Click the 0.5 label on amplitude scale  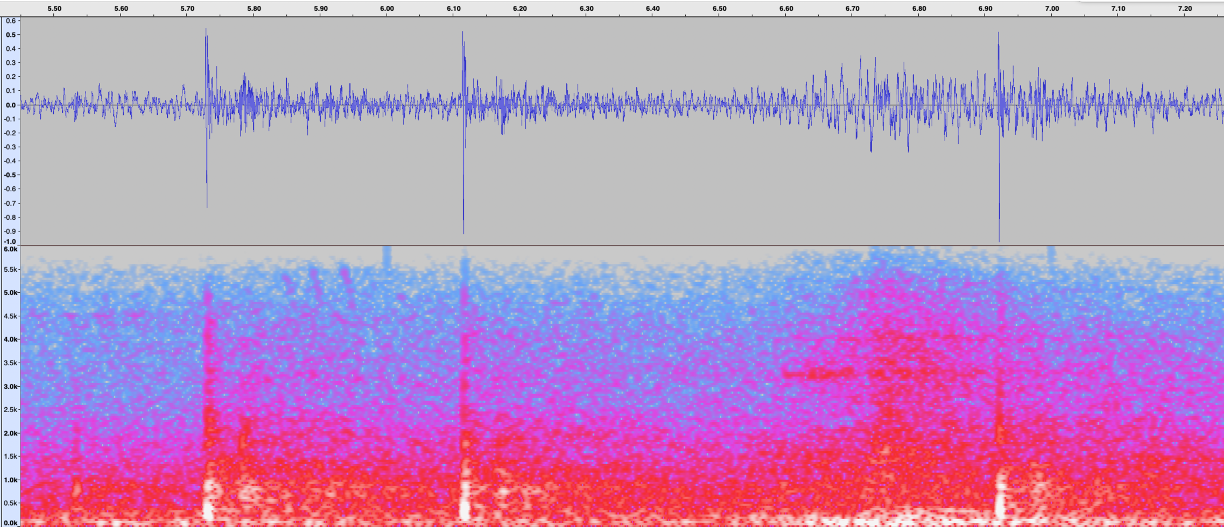[10, 35]
